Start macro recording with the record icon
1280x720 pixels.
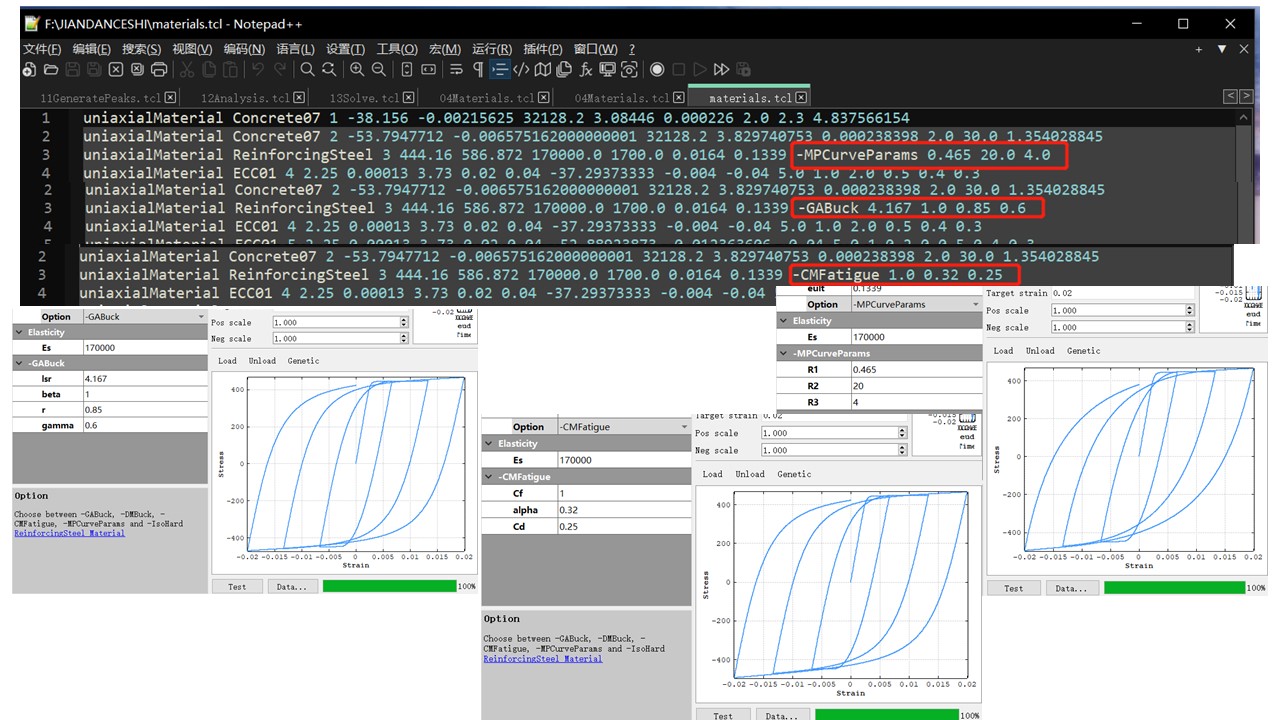[657, 69]
